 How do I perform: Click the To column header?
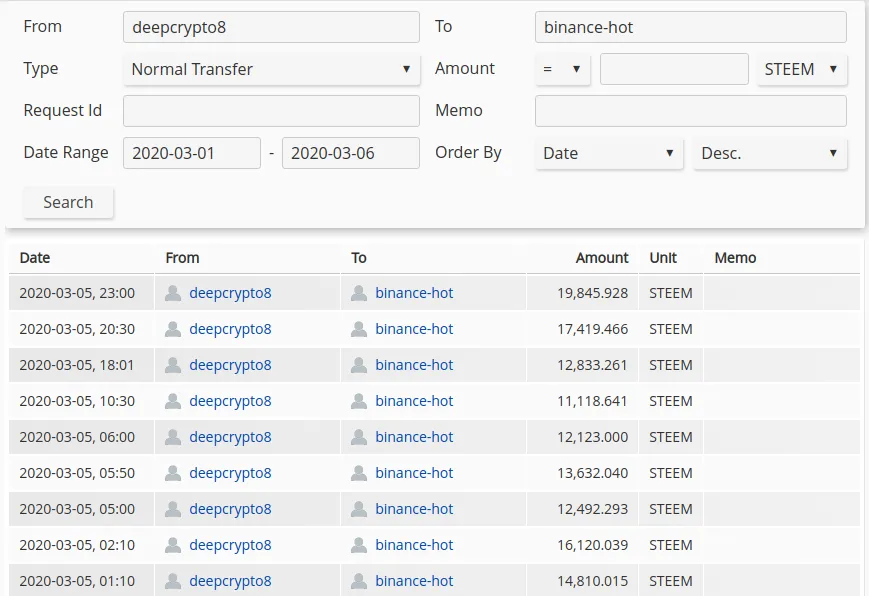(359, 258)
